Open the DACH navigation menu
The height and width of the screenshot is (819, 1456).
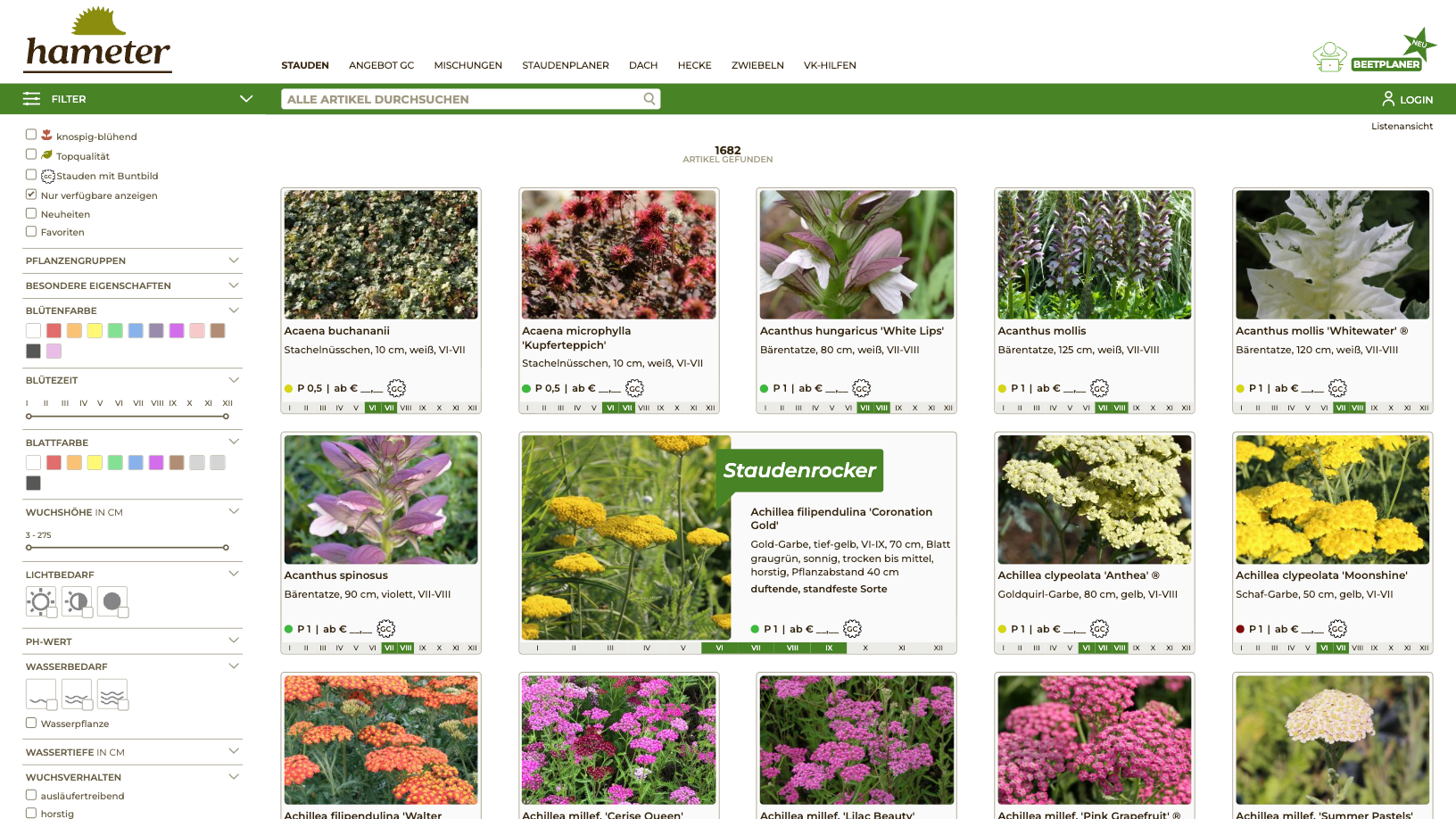(x=643, y=65)
